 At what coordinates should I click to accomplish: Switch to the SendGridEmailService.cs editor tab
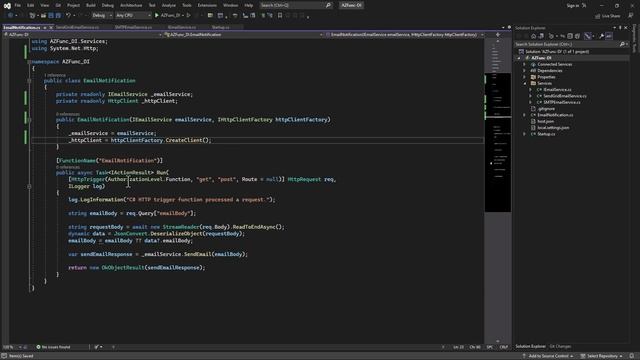click(x=77, y=27)
